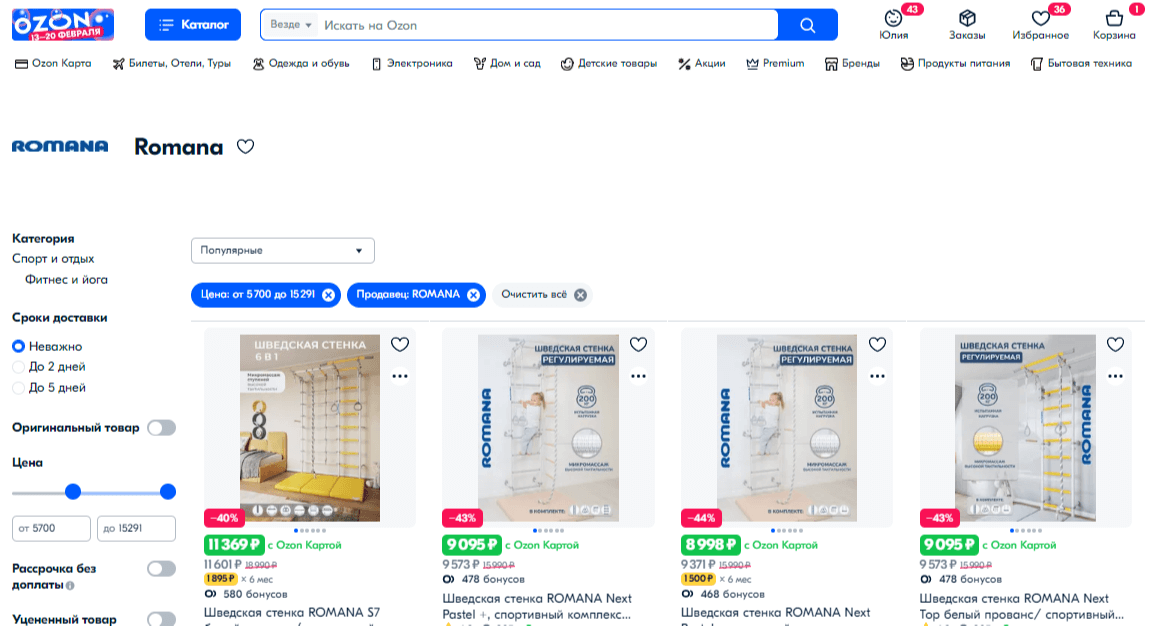Viewport: 1153px width, 627px height.
Task: Open the Фитнес и йога subcategory link
Action: [x=66, y=279]
